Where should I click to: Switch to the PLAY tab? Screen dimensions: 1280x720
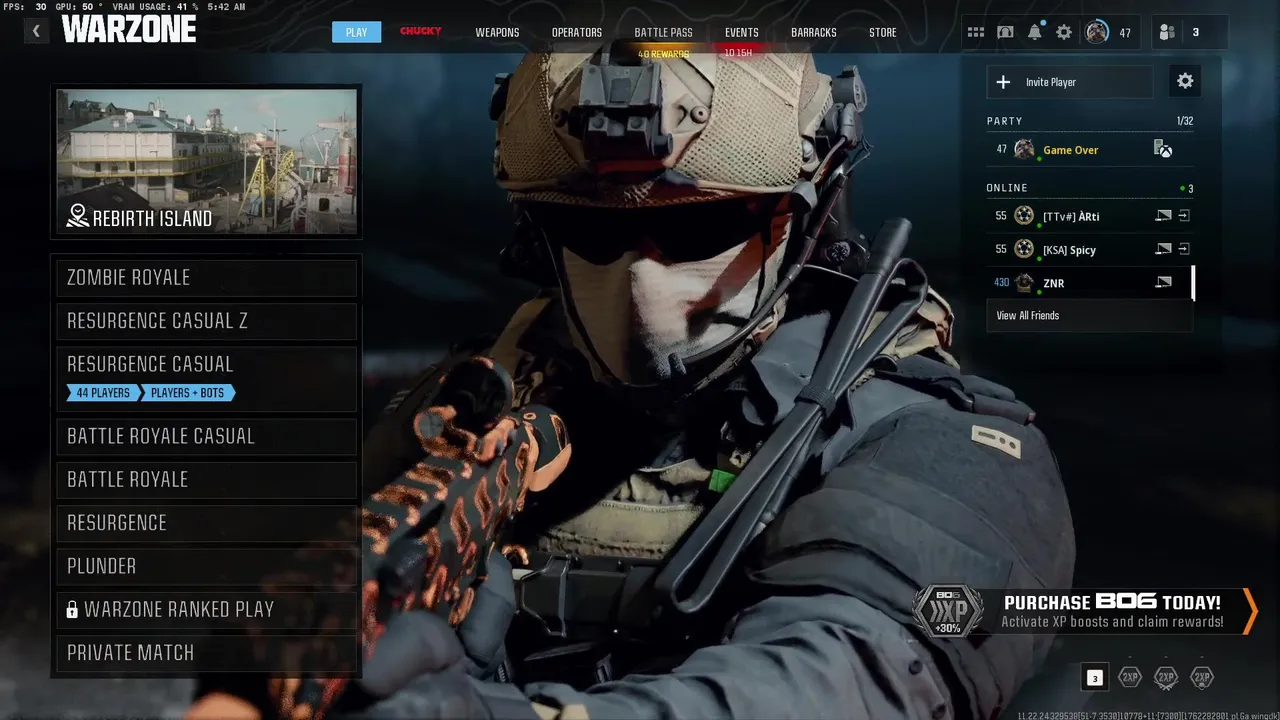point(356,32)
